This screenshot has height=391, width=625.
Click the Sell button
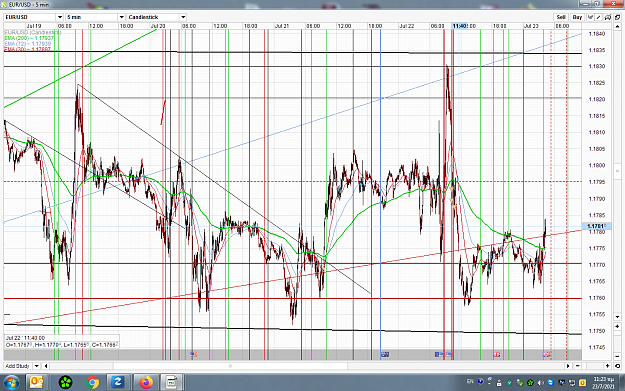561,17
